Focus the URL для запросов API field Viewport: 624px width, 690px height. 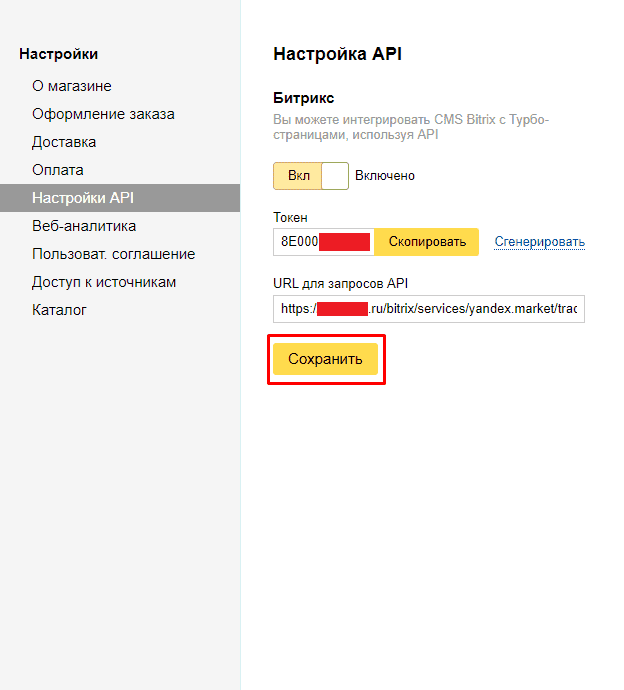tap(429, 309)
